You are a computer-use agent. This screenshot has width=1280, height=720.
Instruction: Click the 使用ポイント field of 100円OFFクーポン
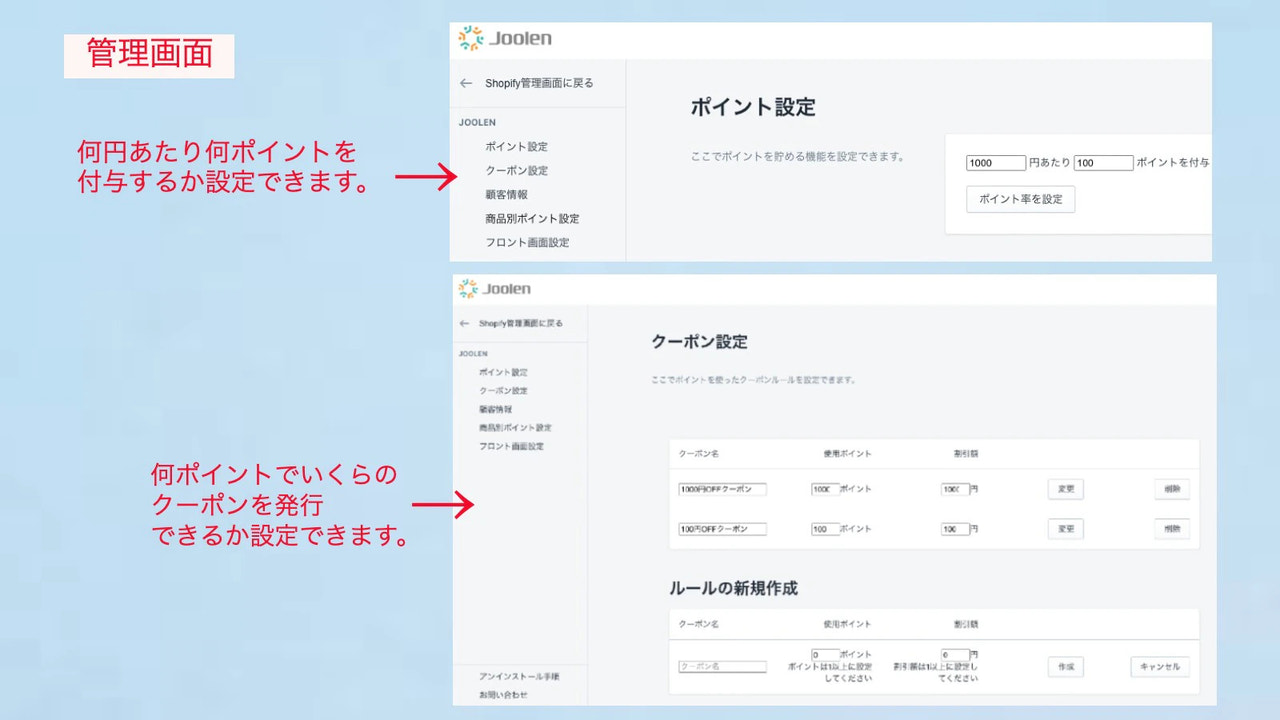point(825,528)
